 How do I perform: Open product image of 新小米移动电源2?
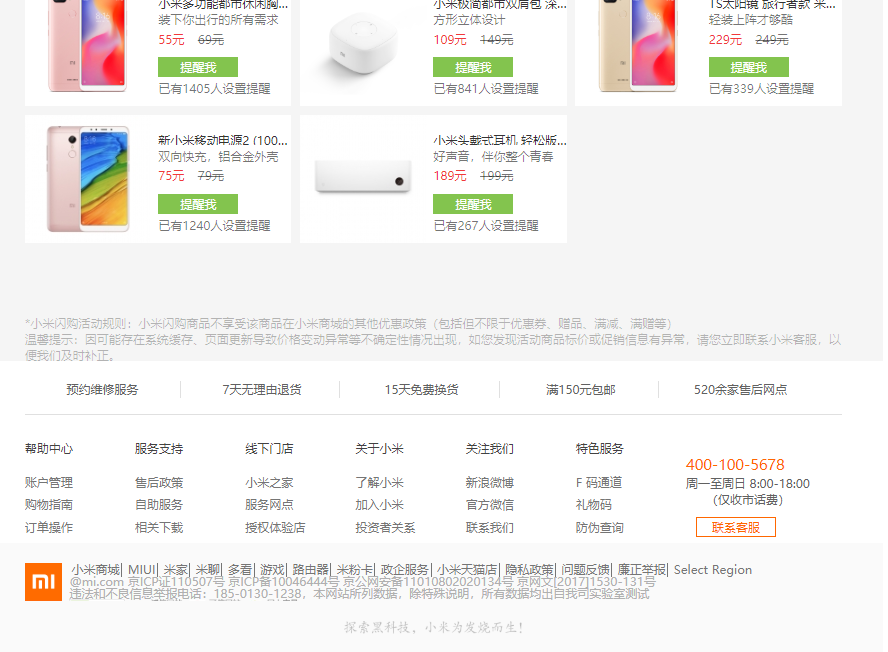click(88, 179)
